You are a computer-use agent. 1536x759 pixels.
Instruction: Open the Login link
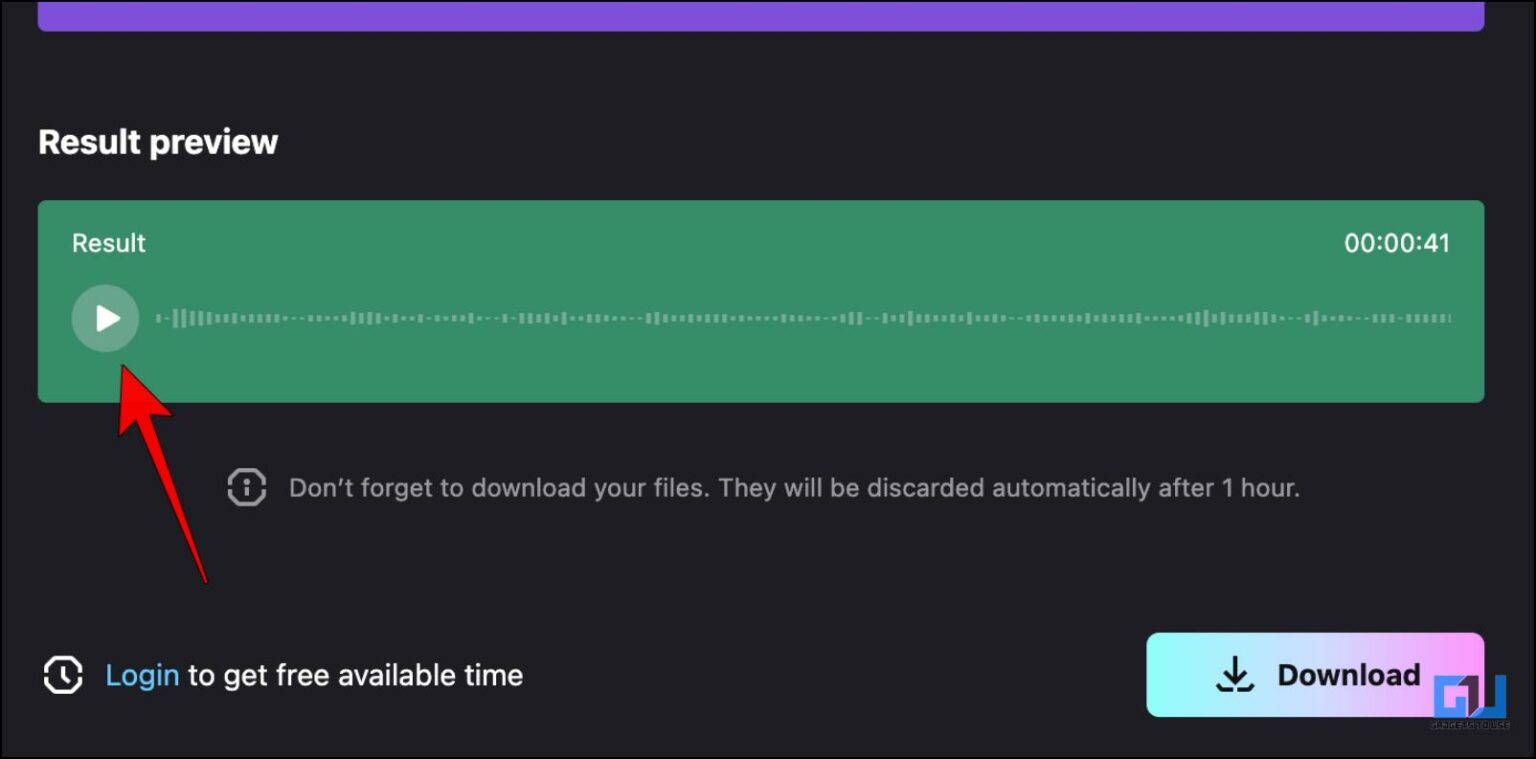click(142, 675)
